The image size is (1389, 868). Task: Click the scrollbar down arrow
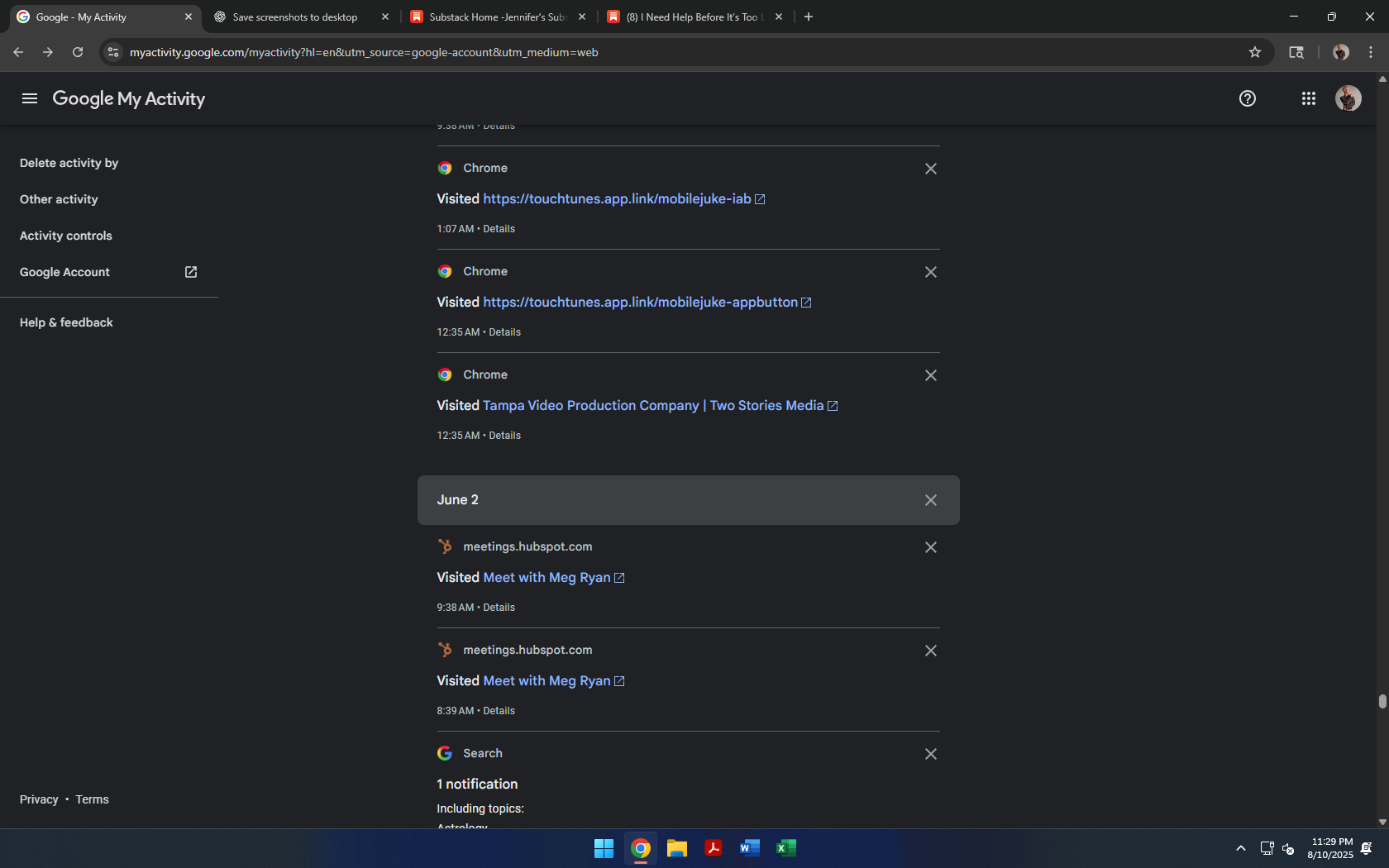1382,822
